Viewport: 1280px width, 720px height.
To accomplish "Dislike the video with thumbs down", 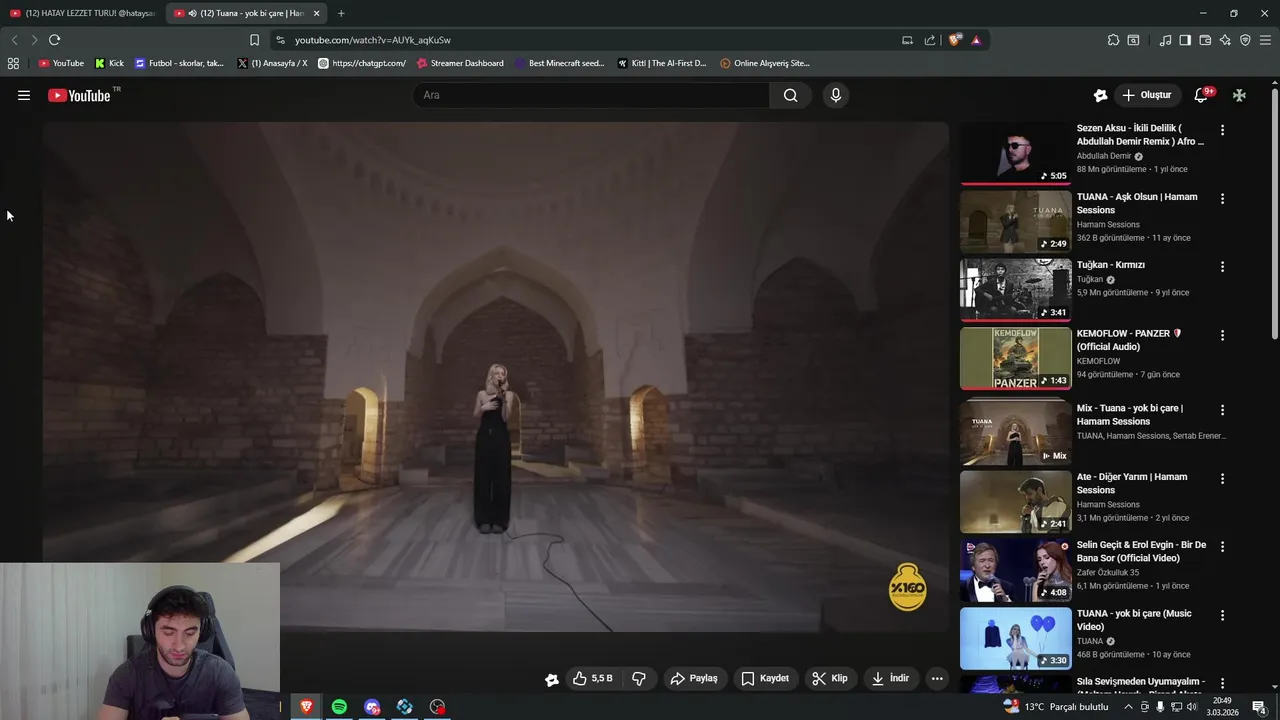I will 638,678.
